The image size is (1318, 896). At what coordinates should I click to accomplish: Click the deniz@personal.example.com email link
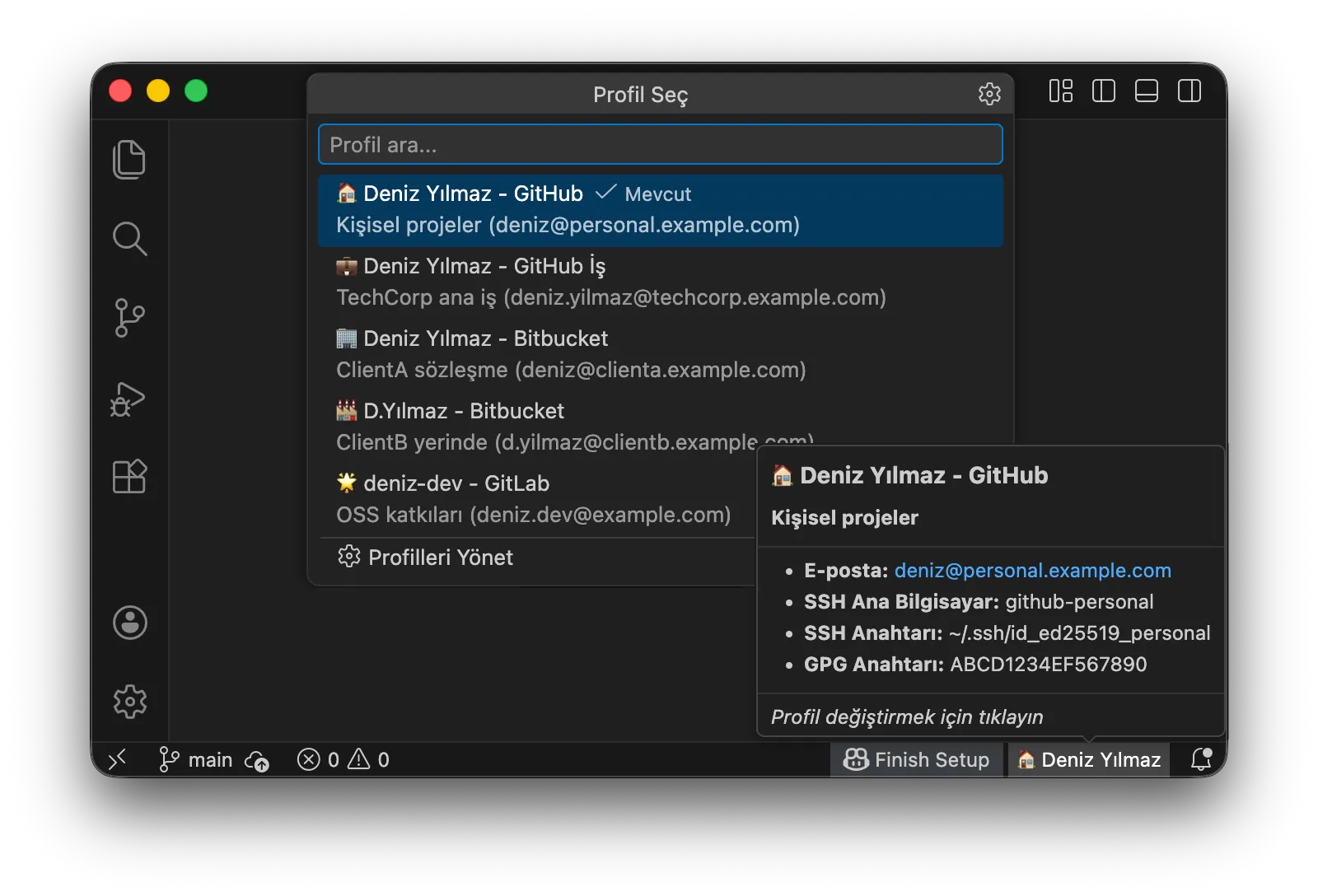(x=1032, y=570)
